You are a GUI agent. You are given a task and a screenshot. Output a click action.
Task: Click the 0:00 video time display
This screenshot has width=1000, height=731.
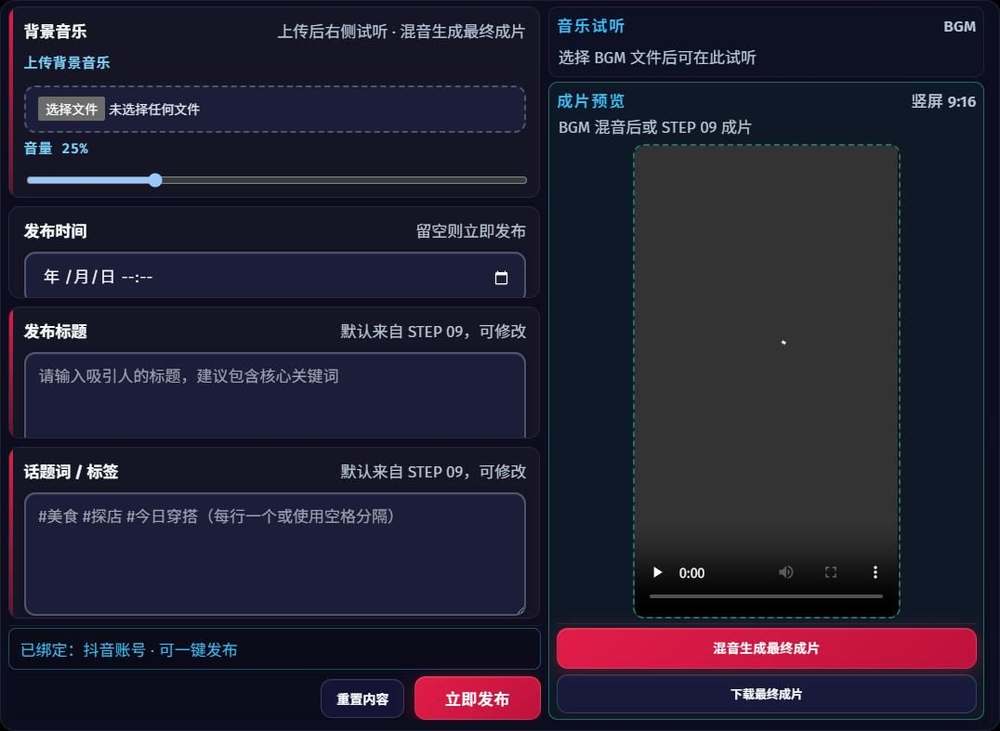tap(691, 573)
